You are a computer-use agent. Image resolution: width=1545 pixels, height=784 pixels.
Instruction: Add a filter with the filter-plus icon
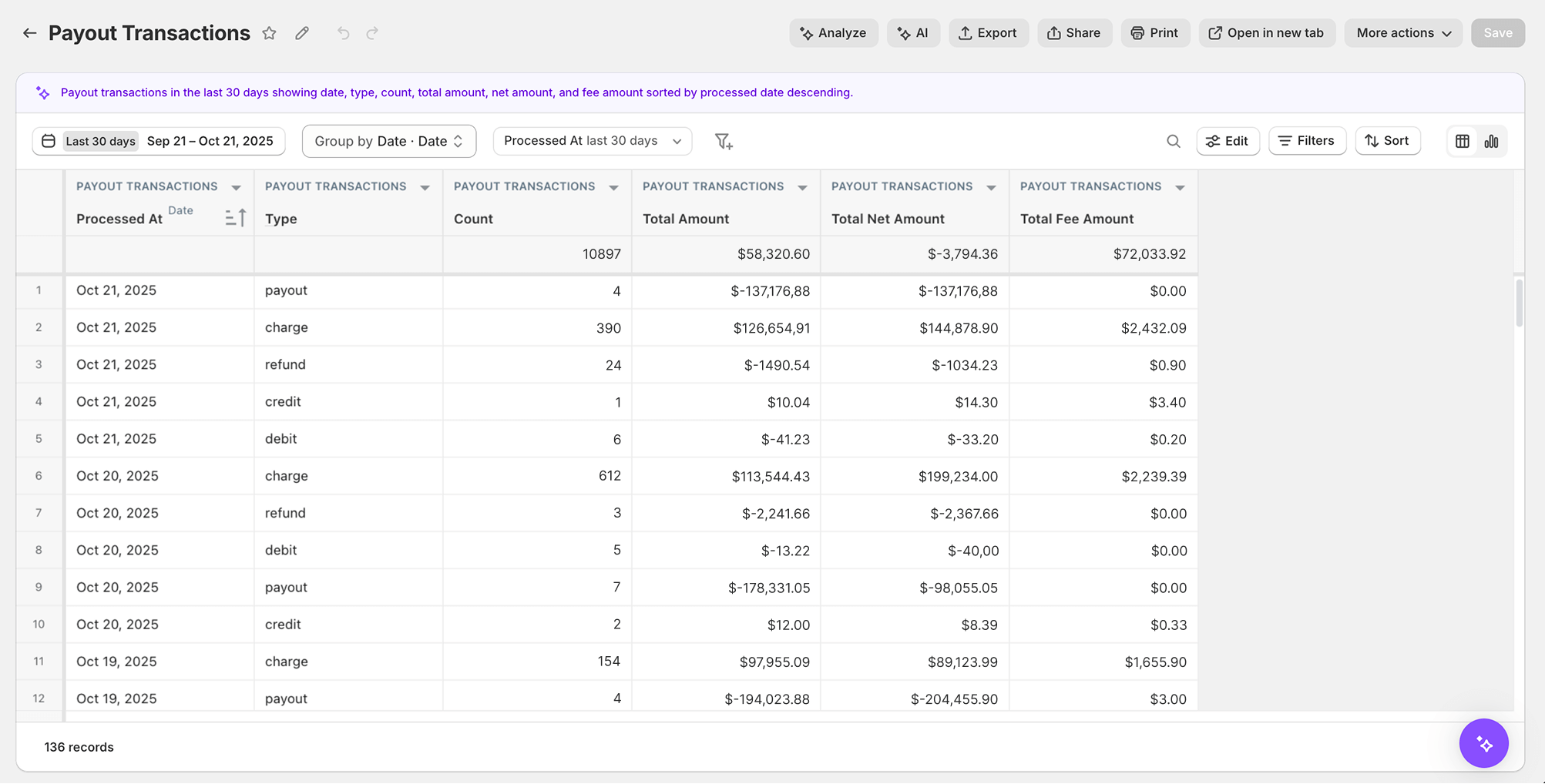click(x=723, y=141)
